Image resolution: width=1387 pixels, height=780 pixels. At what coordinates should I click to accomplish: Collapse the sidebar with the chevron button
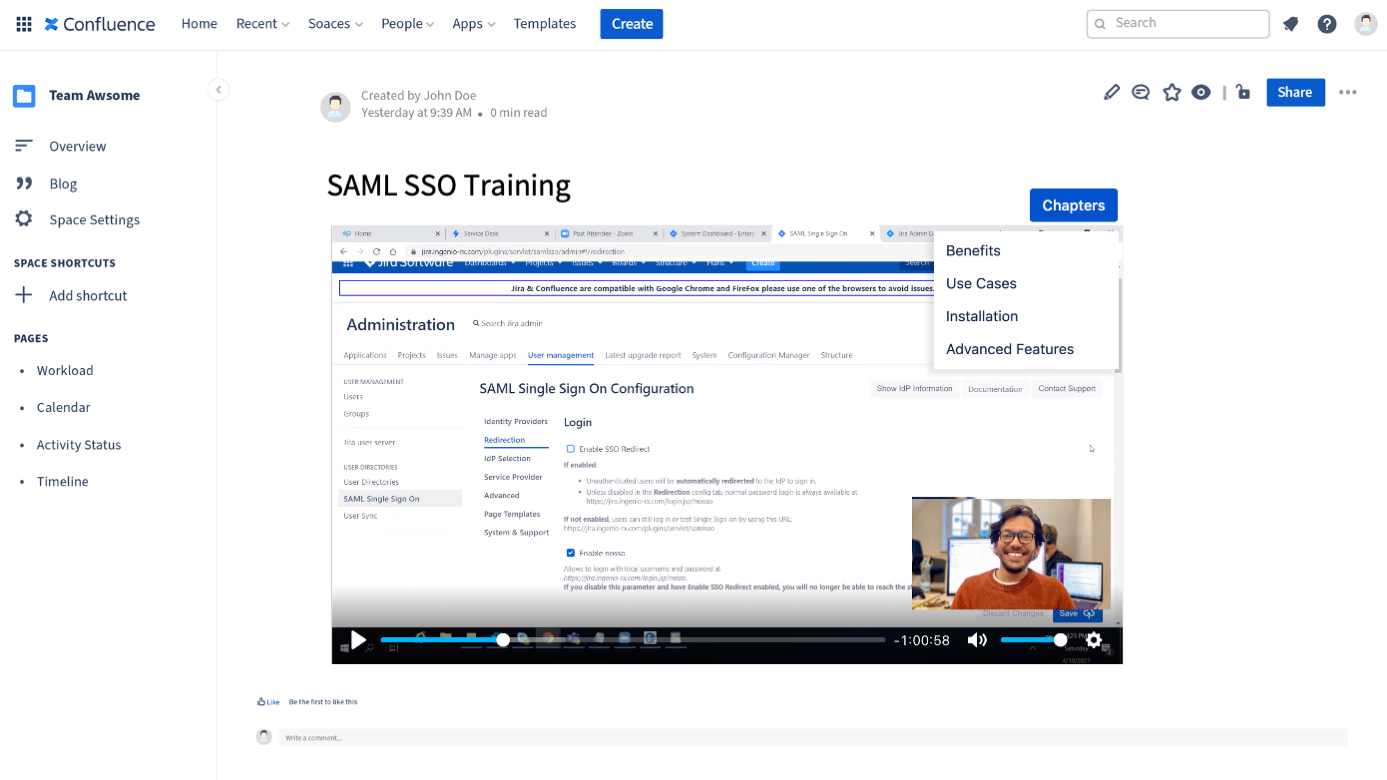[218, 90]
